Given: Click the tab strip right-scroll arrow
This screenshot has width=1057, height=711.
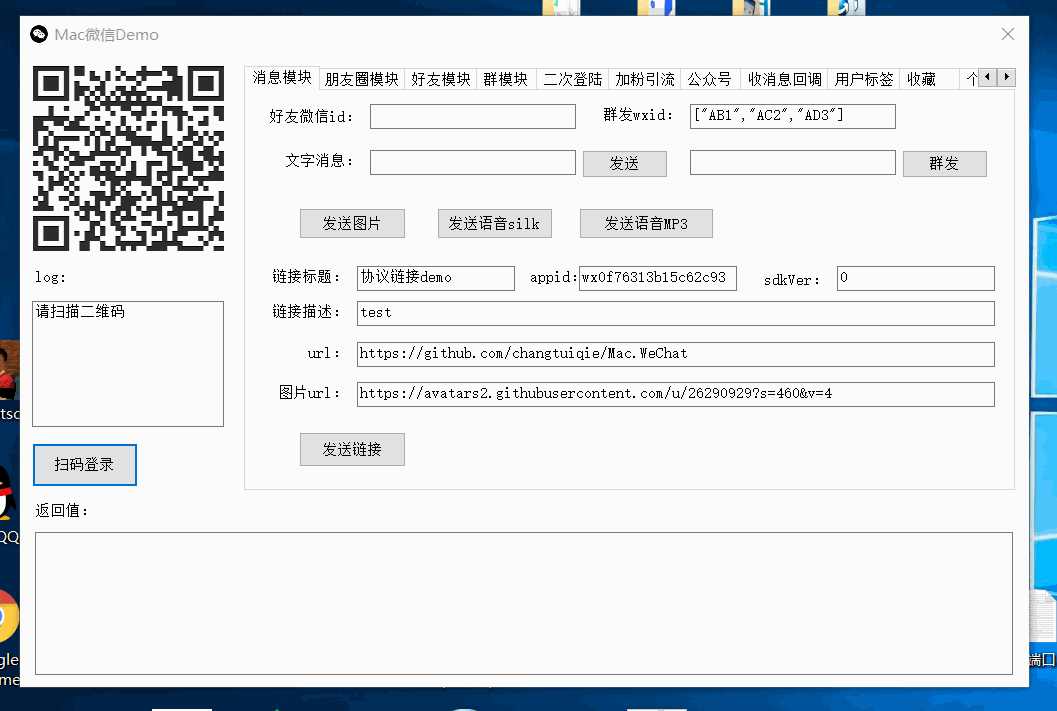Looking at the screenshot, I should (x=1006, y=77).
